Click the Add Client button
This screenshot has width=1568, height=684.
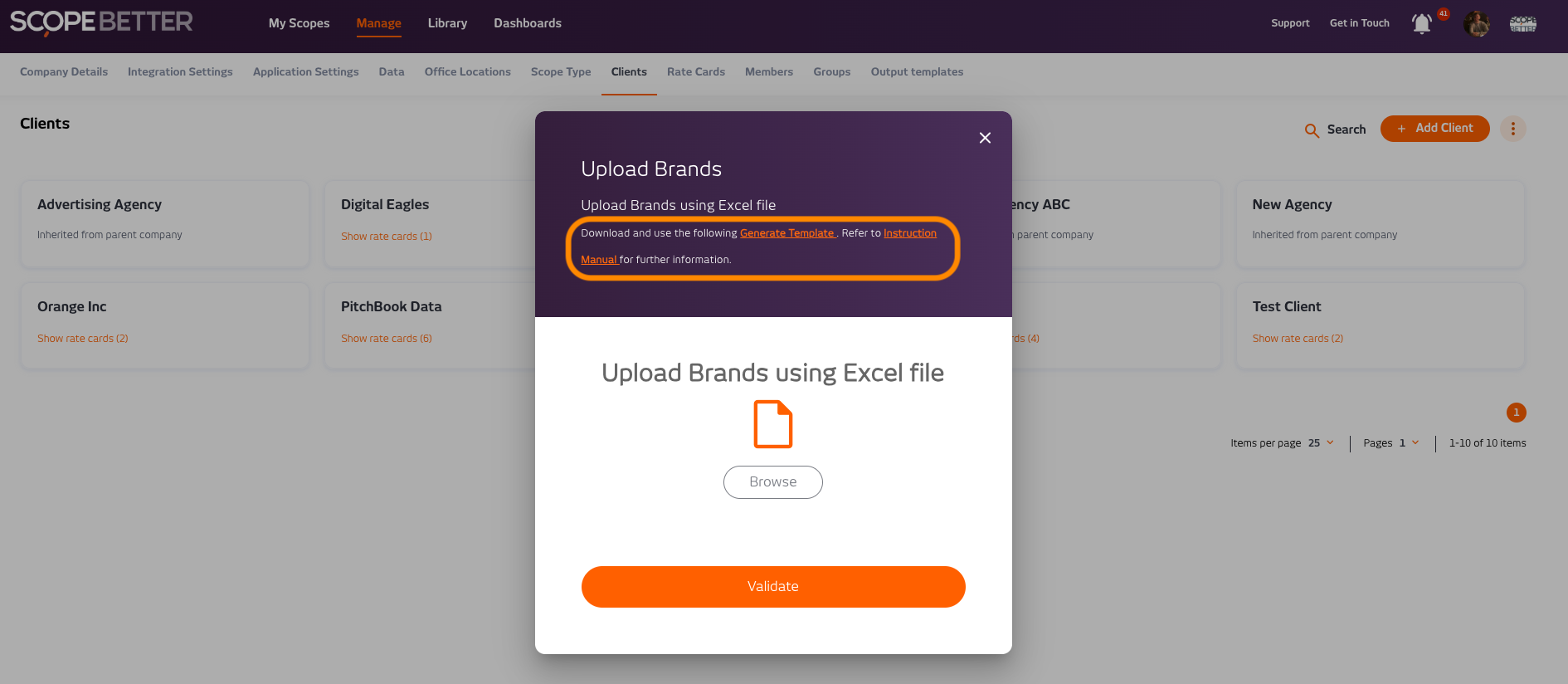(x=1434, y=129)
